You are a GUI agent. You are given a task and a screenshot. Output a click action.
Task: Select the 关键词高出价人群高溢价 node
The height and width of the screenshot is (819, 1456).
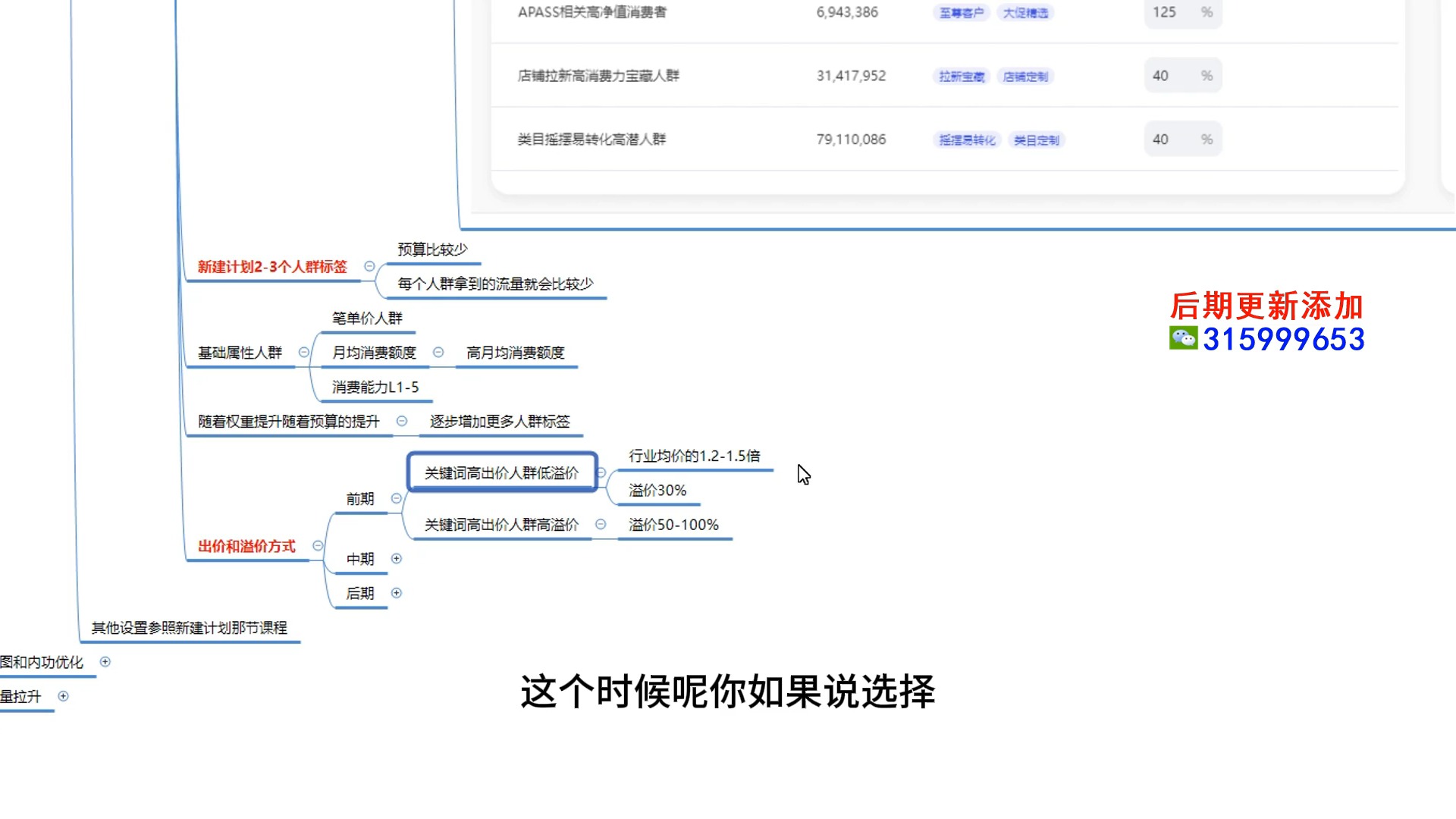[x=502, y=525]
